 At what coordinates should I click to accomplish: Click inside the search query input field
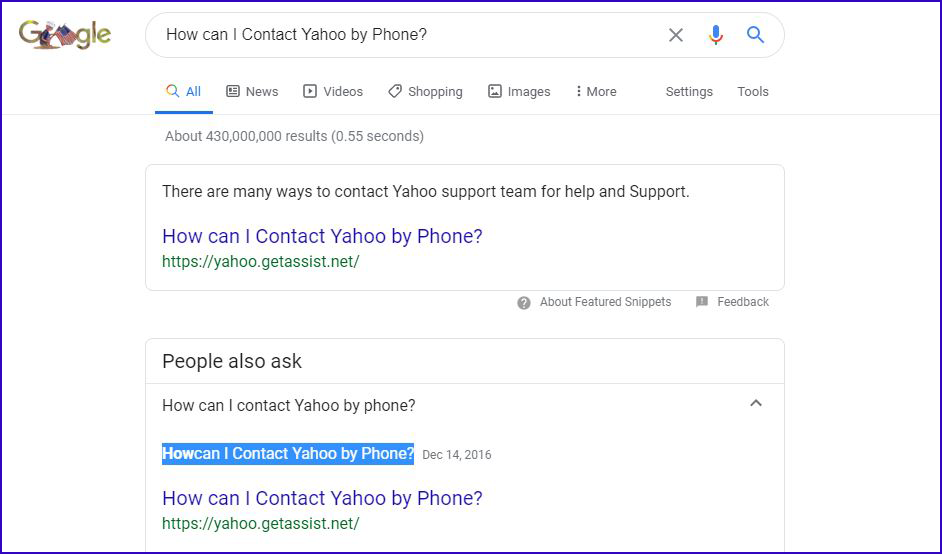[x=400, y=35]
